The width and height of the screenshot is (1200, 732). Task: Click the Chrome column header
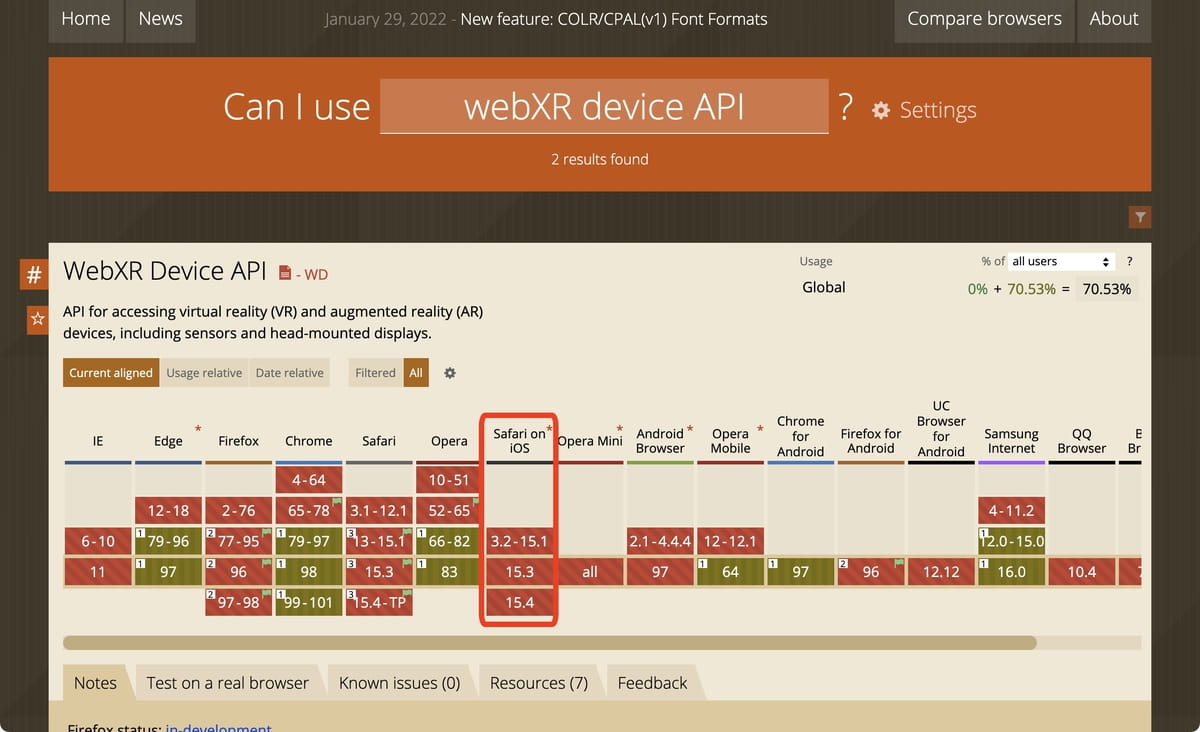coord(309,441)
